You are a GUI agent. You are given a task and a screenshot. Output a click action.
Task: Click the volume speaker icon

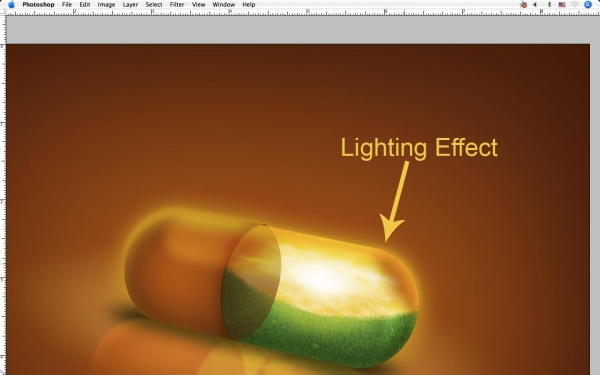tap(535, 5)
